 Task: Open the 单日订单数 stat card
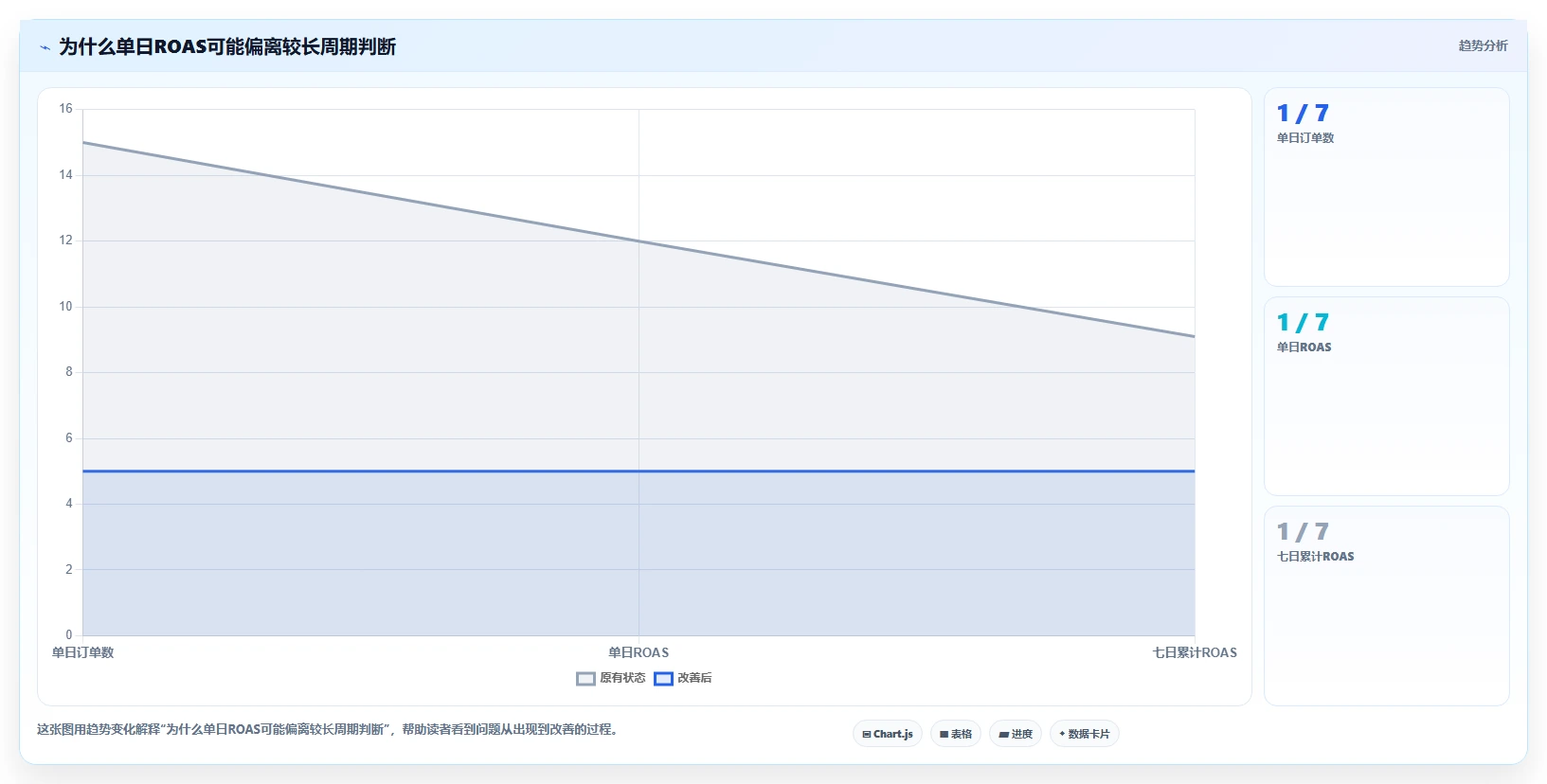tap(1387, 187)
